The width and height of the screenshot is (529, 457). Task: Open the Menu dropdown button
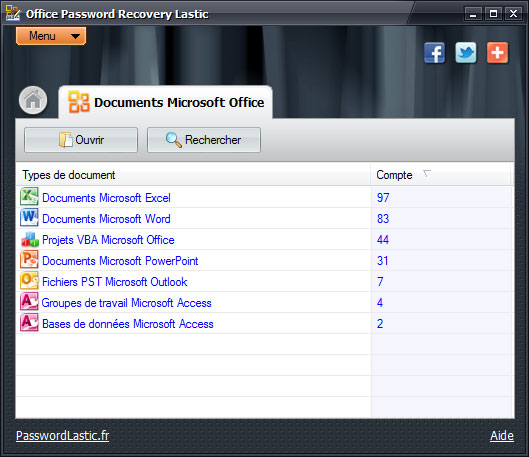point(51,36)
